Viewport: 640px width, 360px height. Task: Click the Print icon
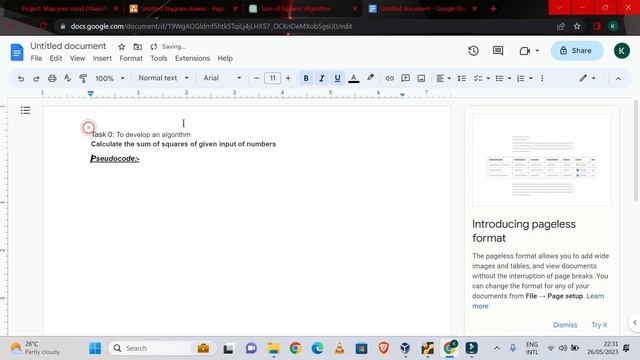click(52, 78)
